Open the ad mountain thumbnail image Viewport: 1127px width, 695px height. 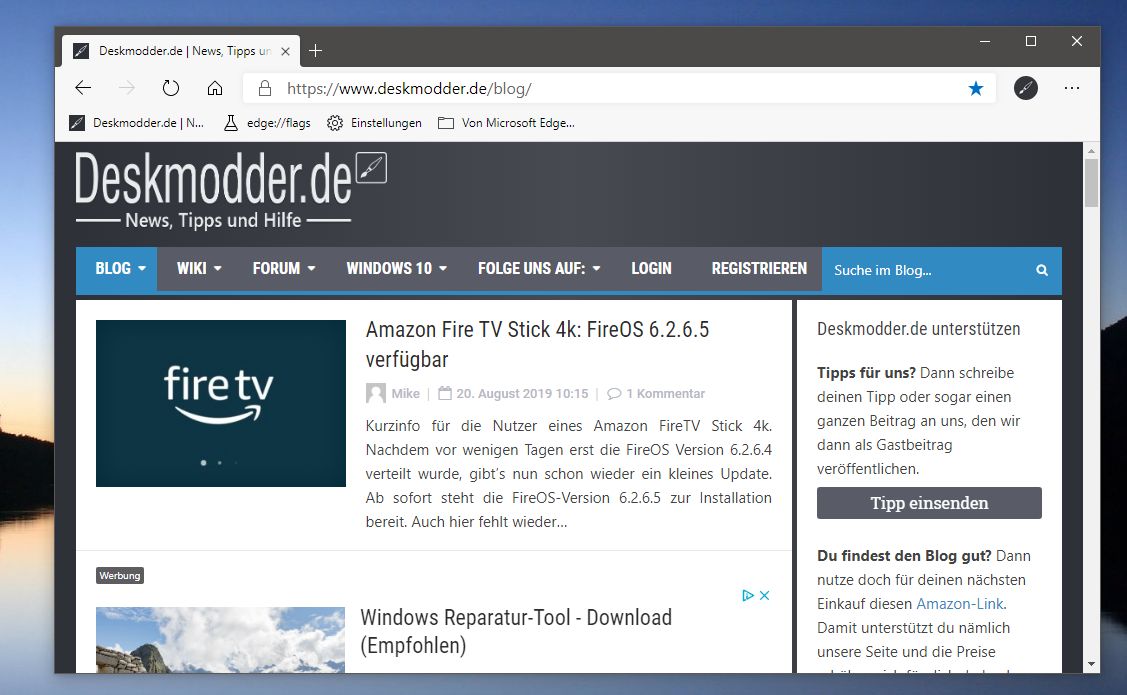pyautogui.click(x=221, y=640)
